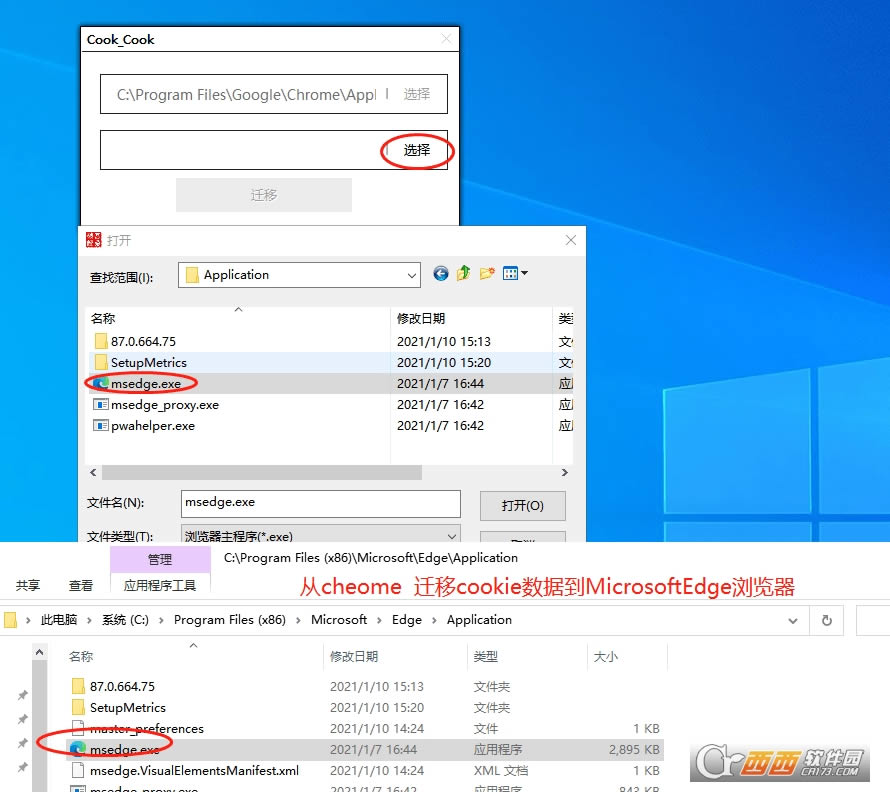This screenshot has width=890, height=792.
Task: Click the Create New Folder icon
Action: [x=487, y=273]
